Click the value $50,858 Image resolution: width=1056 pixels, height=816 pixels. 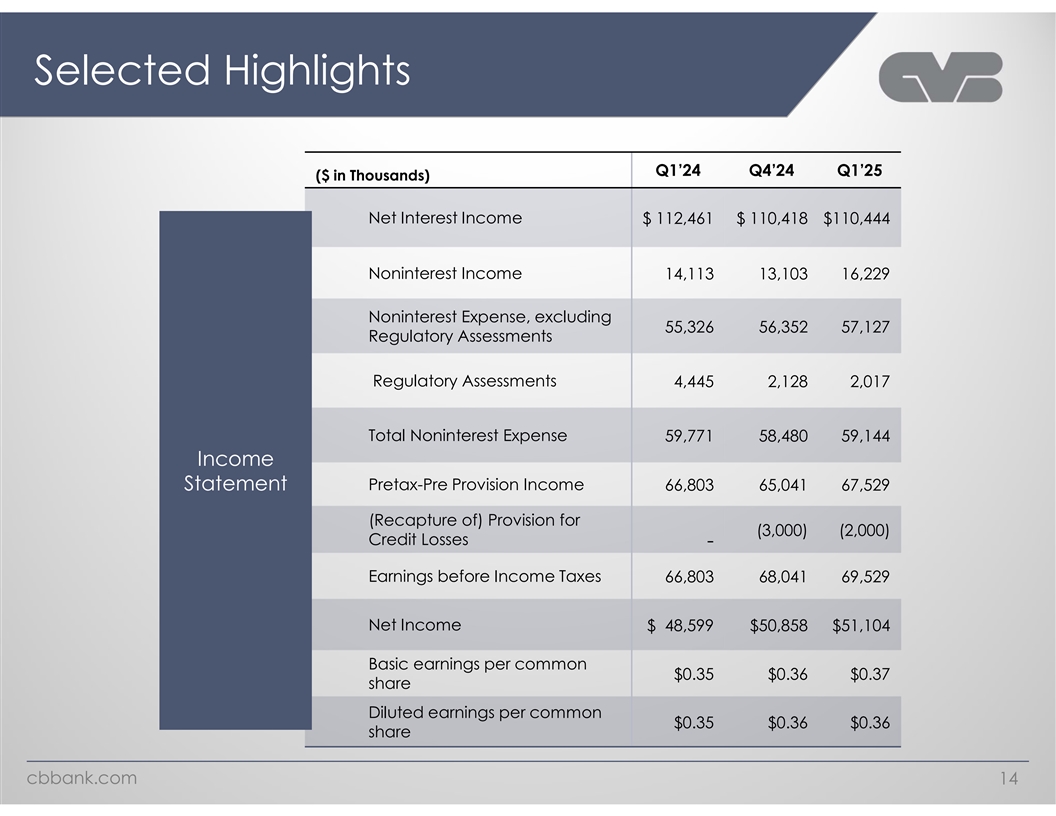click(x=779, y=625)
